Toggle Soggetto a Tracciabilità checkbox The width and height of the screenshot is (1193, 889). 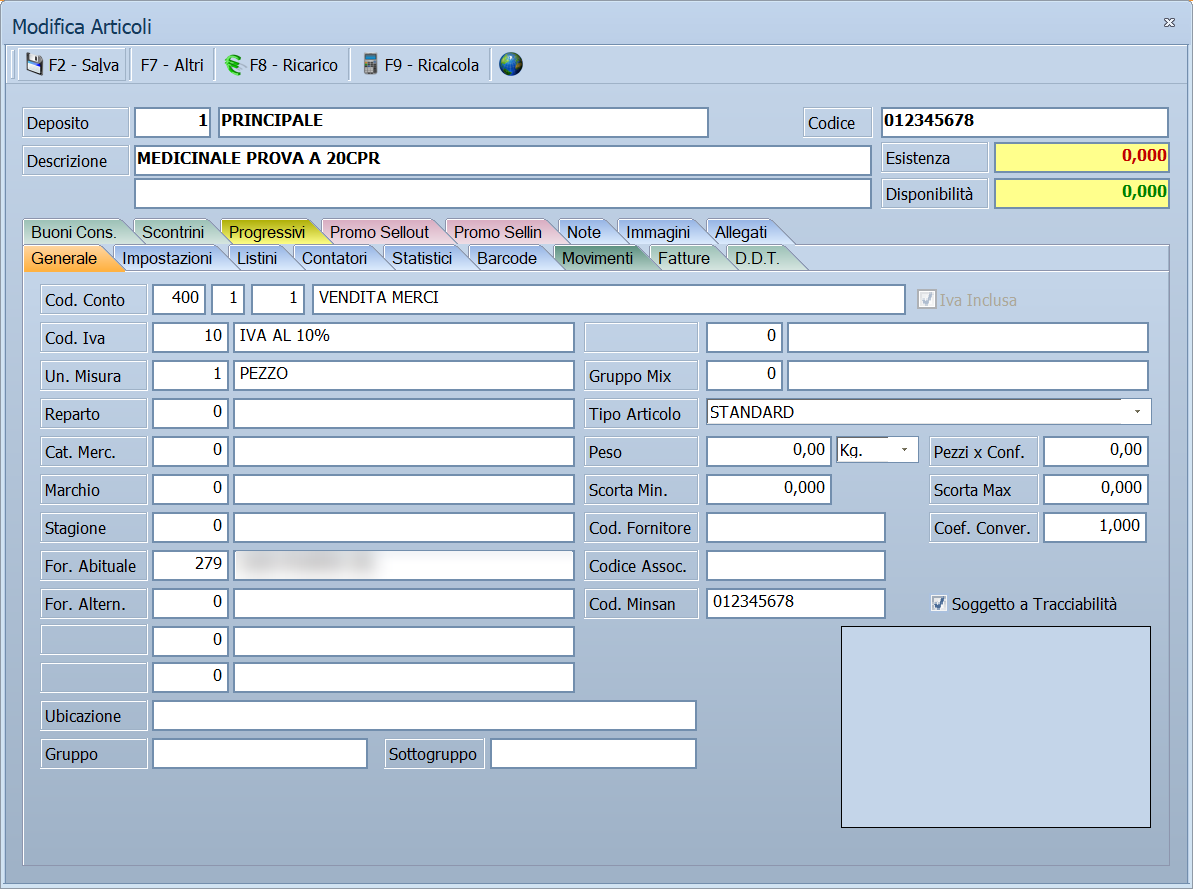click(939, 604)
